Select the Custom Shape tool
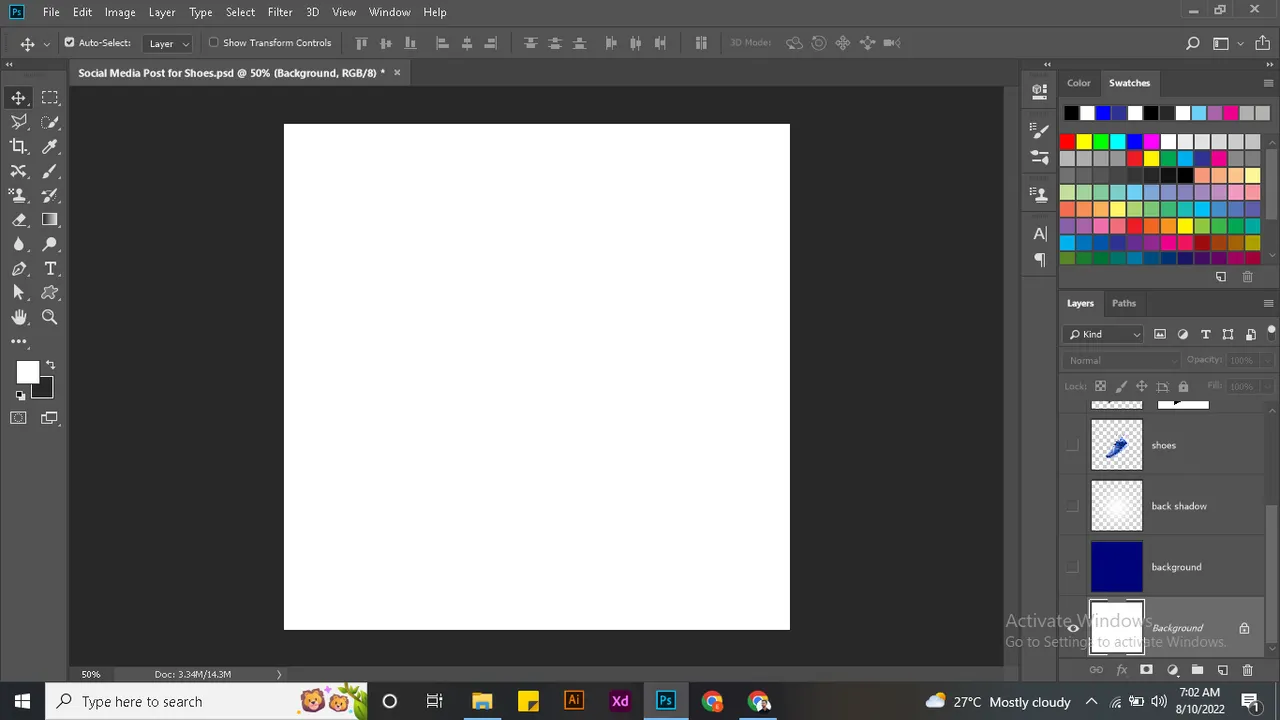 pos(50,293)
